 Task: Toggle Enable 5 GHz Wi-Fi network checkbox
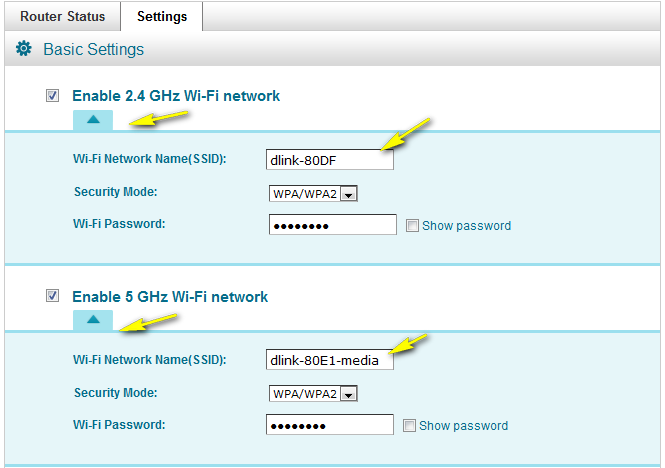coord(52,296)
